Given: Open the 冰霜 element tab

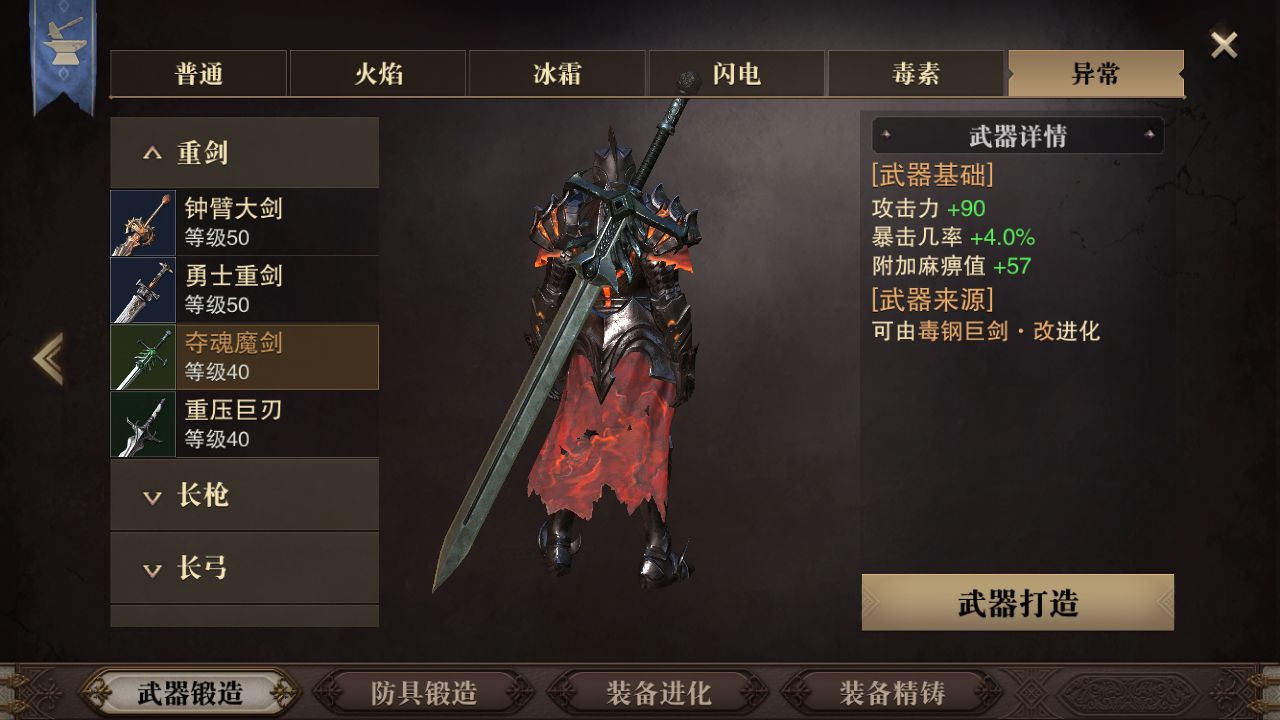Looking at the screenshot, I should 557,73.
